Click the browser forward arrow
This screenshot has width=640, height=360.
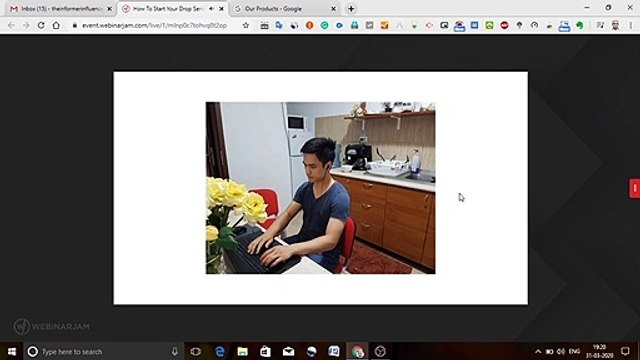(x=26, y=25)
